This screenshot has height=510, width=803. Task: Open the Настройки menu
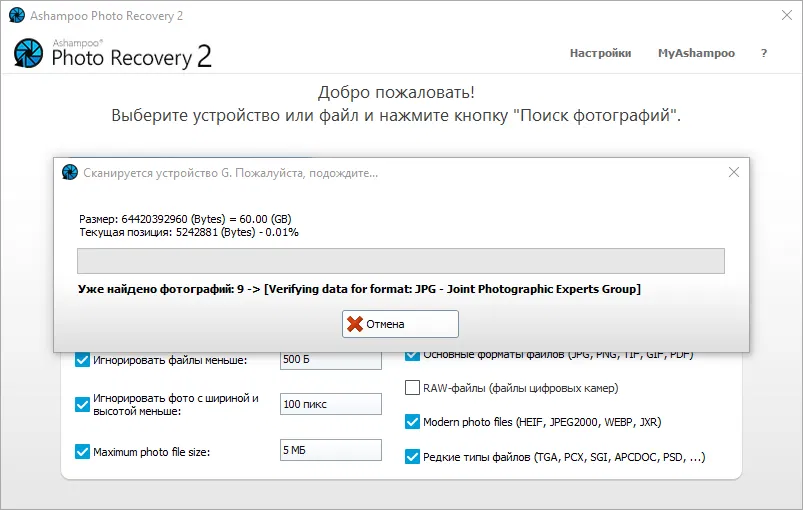[x=600, y=53]
